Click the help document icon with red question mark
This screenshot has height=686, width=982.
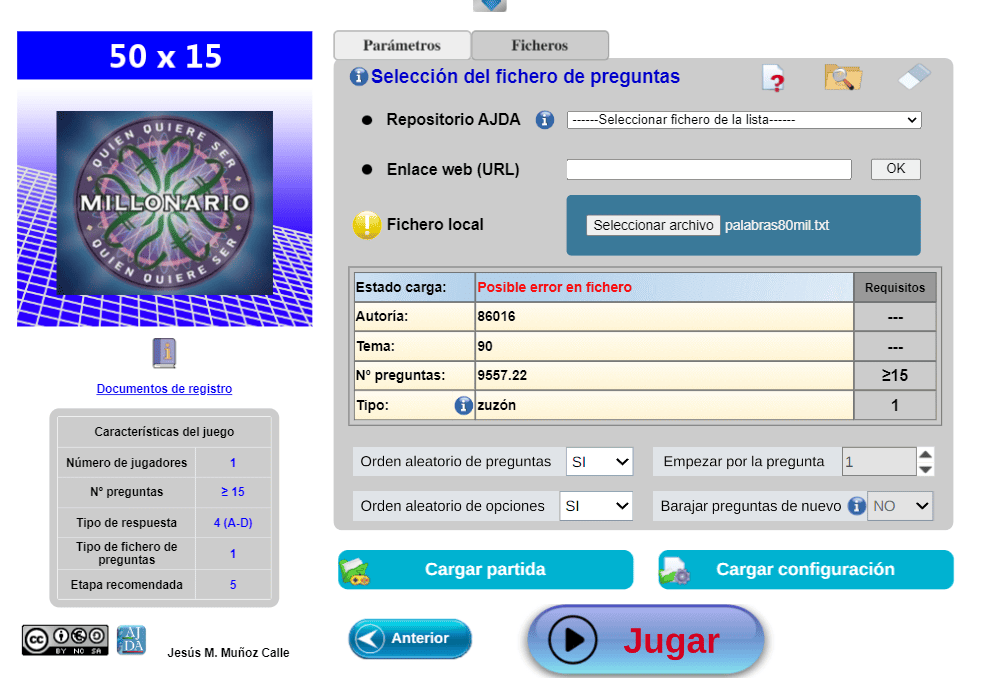772,78
